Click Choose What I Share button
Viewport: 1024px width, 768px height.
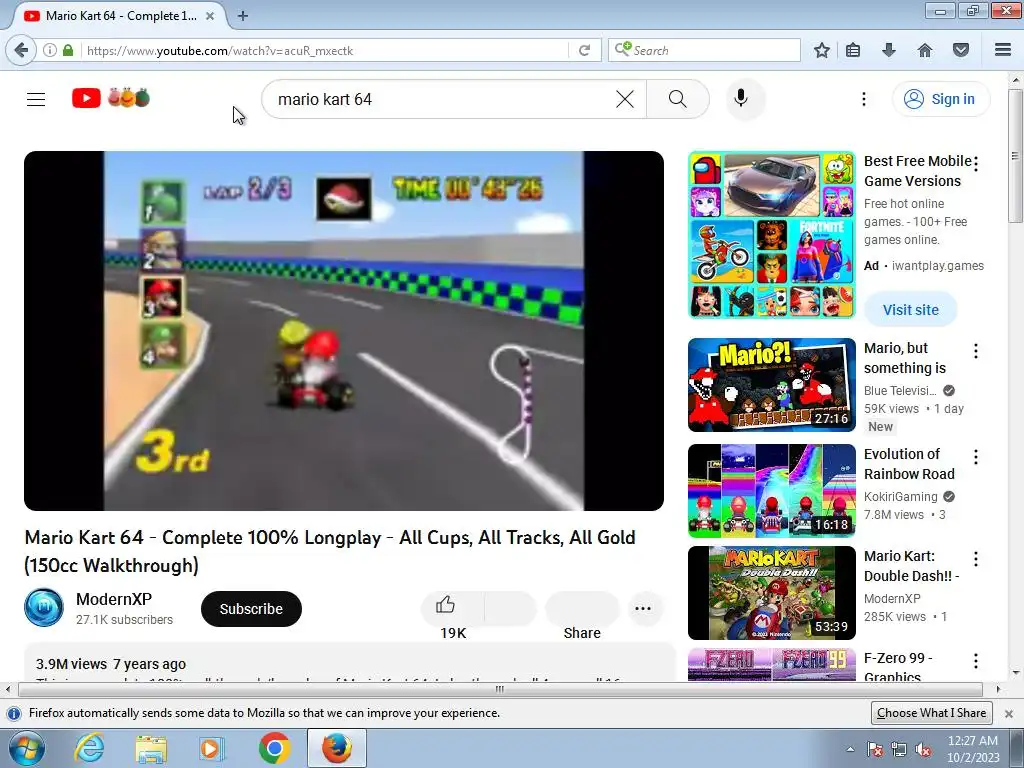[x=931, y=712]
